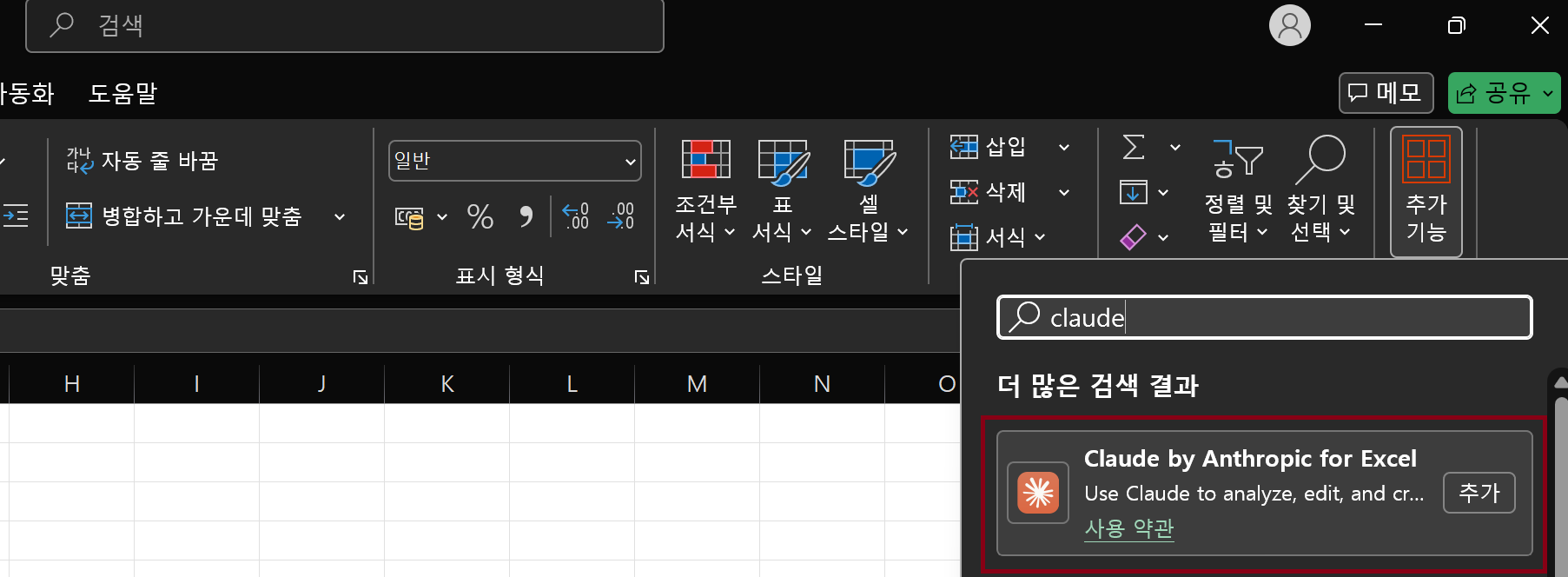Click the title bar search (검색) box
Image resolution: width=1568 pixels, height=577 pixels.
345,26
